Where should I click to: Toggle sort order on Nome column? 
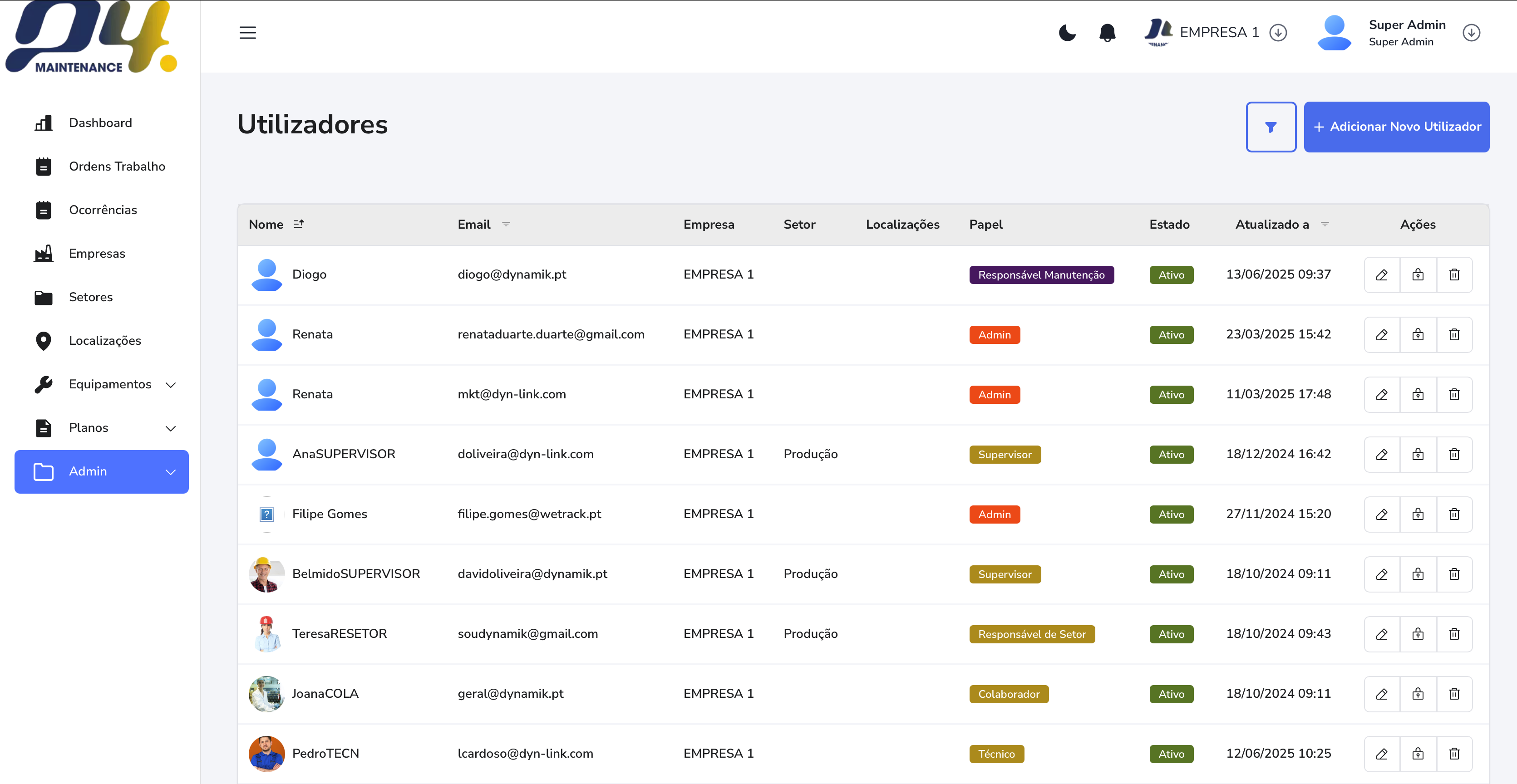coord(299,224)
